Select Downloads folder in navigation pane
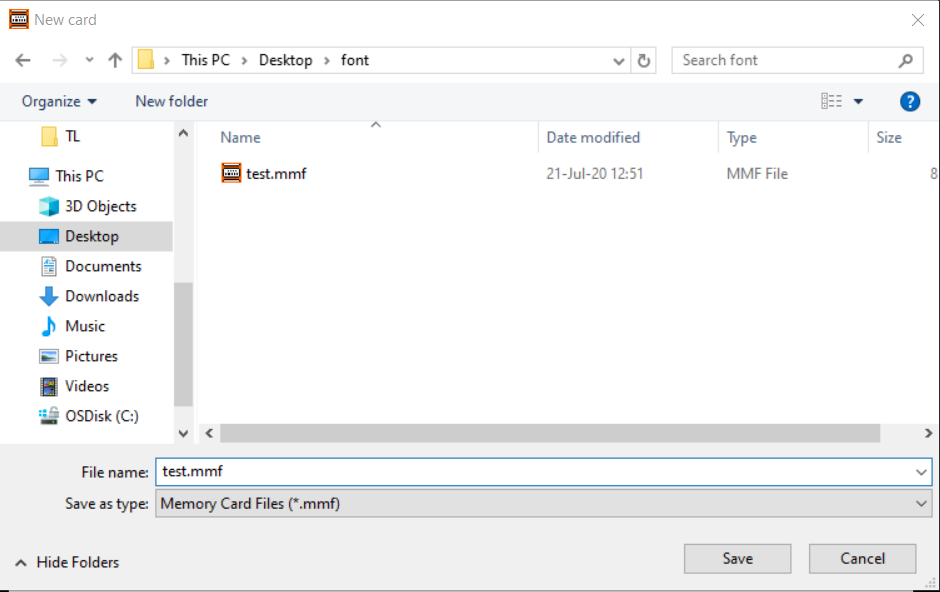The width and height of the screenshot is (940, 592). (x=101, y=296)
